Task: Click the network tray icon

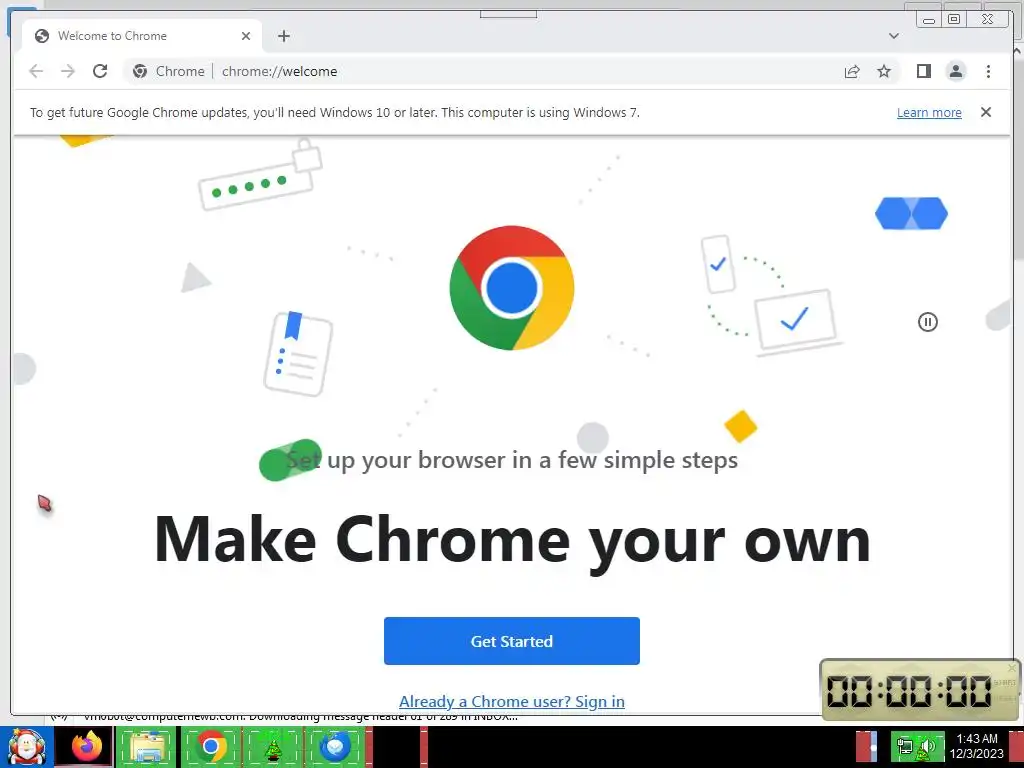Action: tap(904, 746)
